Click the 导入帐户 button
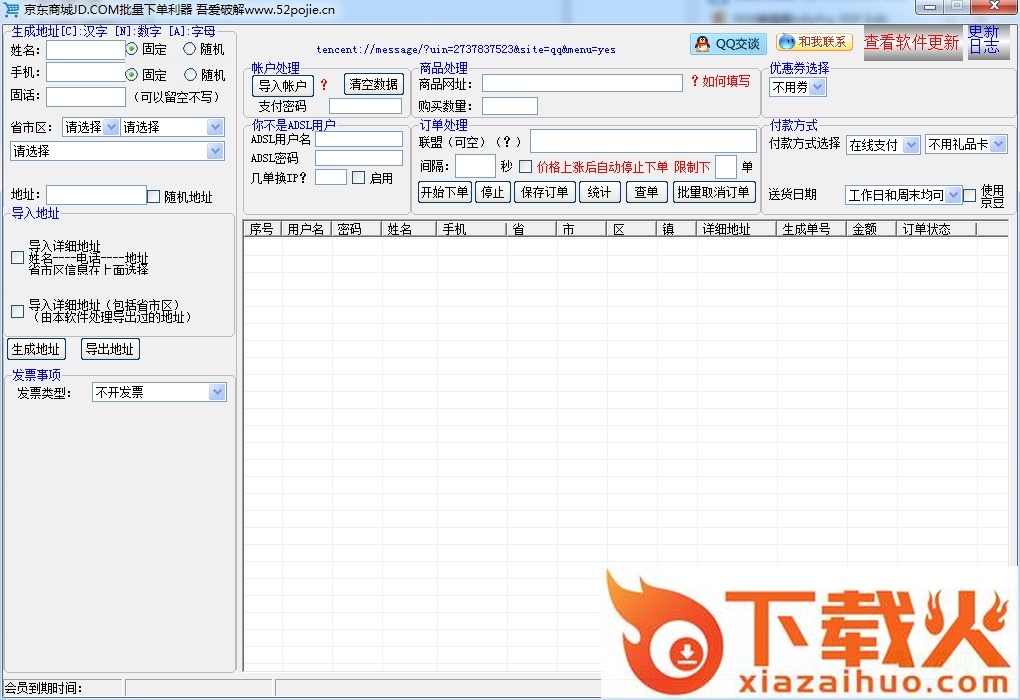Screen dimensions: 1020x700 [283, 85]
